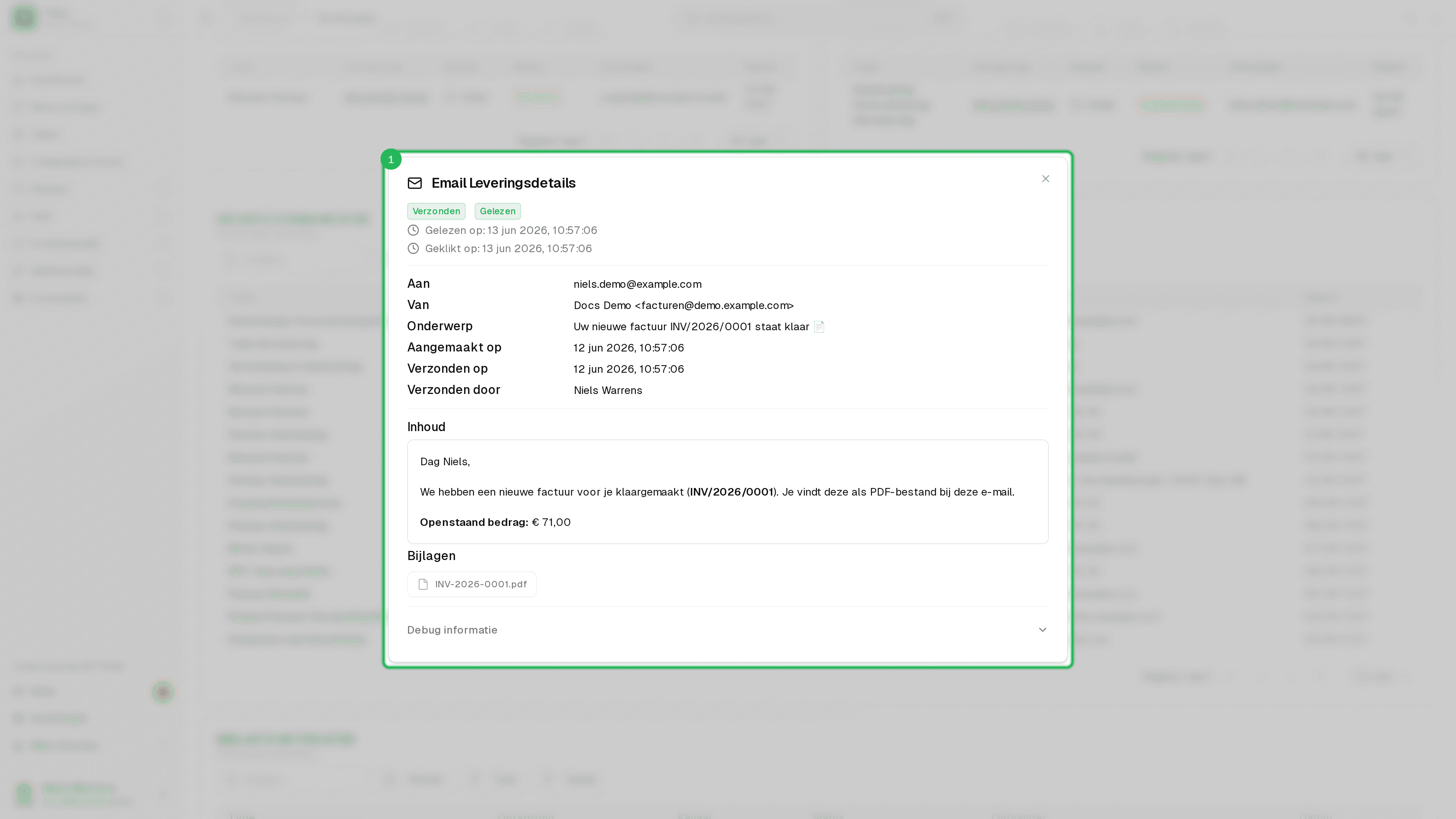Viewport: 1456px width, 819px height.
Task: Click the envelope icon beside the dialog title
Action: (x=415, y=183)
